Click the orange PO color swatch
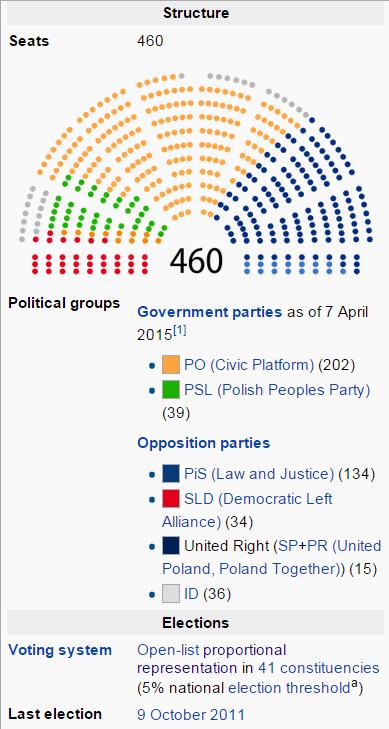This screenshot has height=729, width=389. point(171,364)
